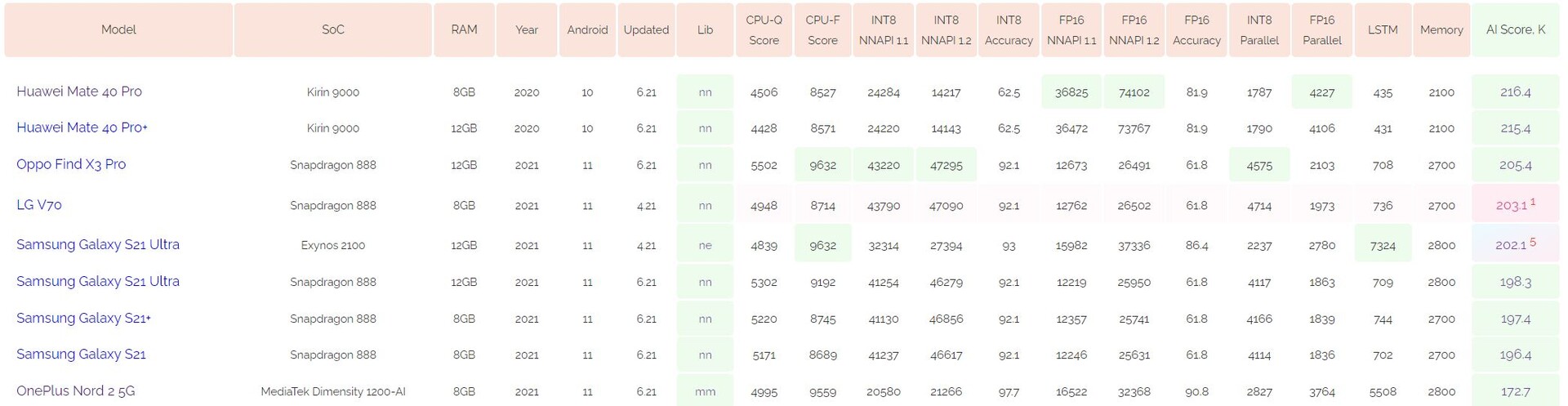The width and height of the screenshot is (1568, 406).
Task: Click the Samsung Galaxy S21+ link
Action: coord(83,318)
